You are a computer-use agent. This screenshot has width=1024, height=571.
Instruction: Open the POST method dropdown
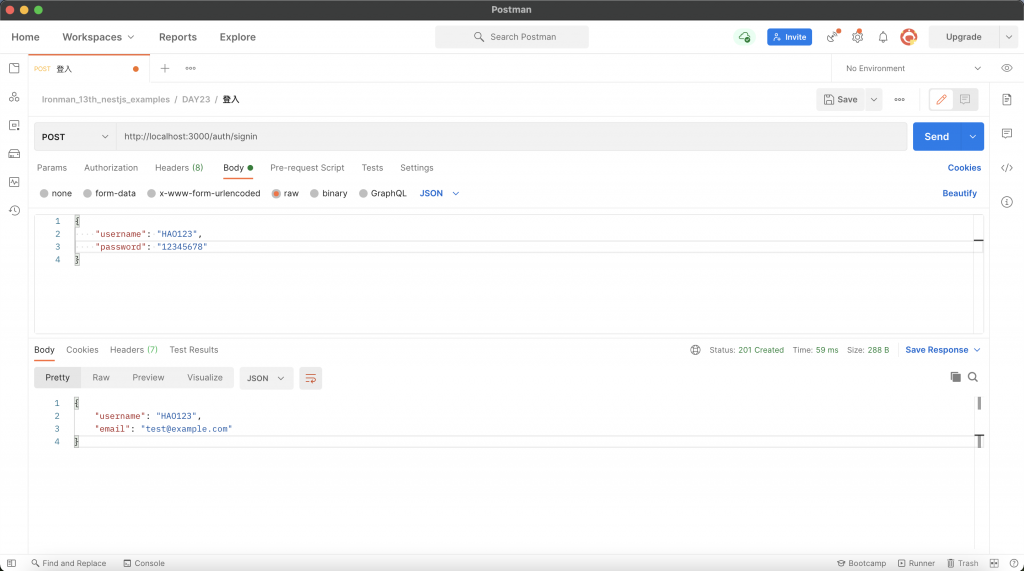74,137
